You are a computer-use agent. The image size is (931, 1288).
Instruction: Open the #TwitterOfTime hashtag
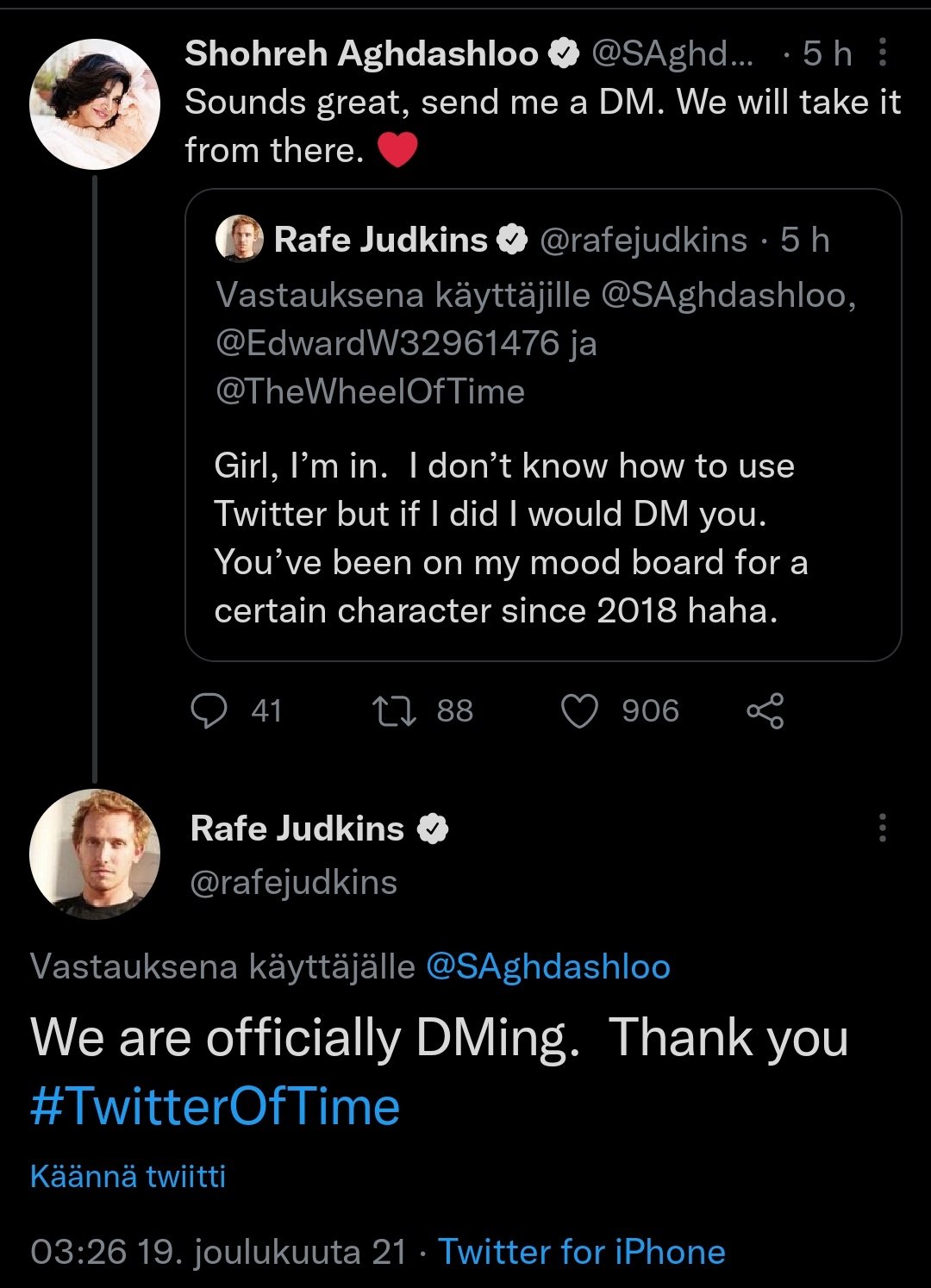216,1107
